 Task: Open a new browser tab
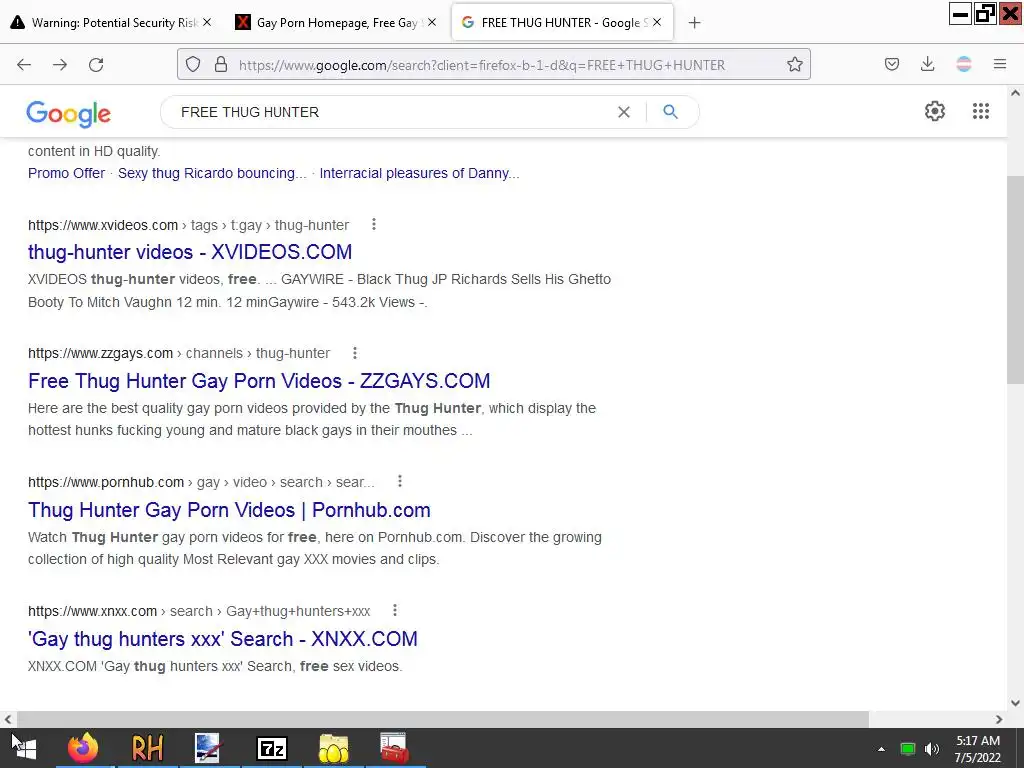click(x=694, y=23)
